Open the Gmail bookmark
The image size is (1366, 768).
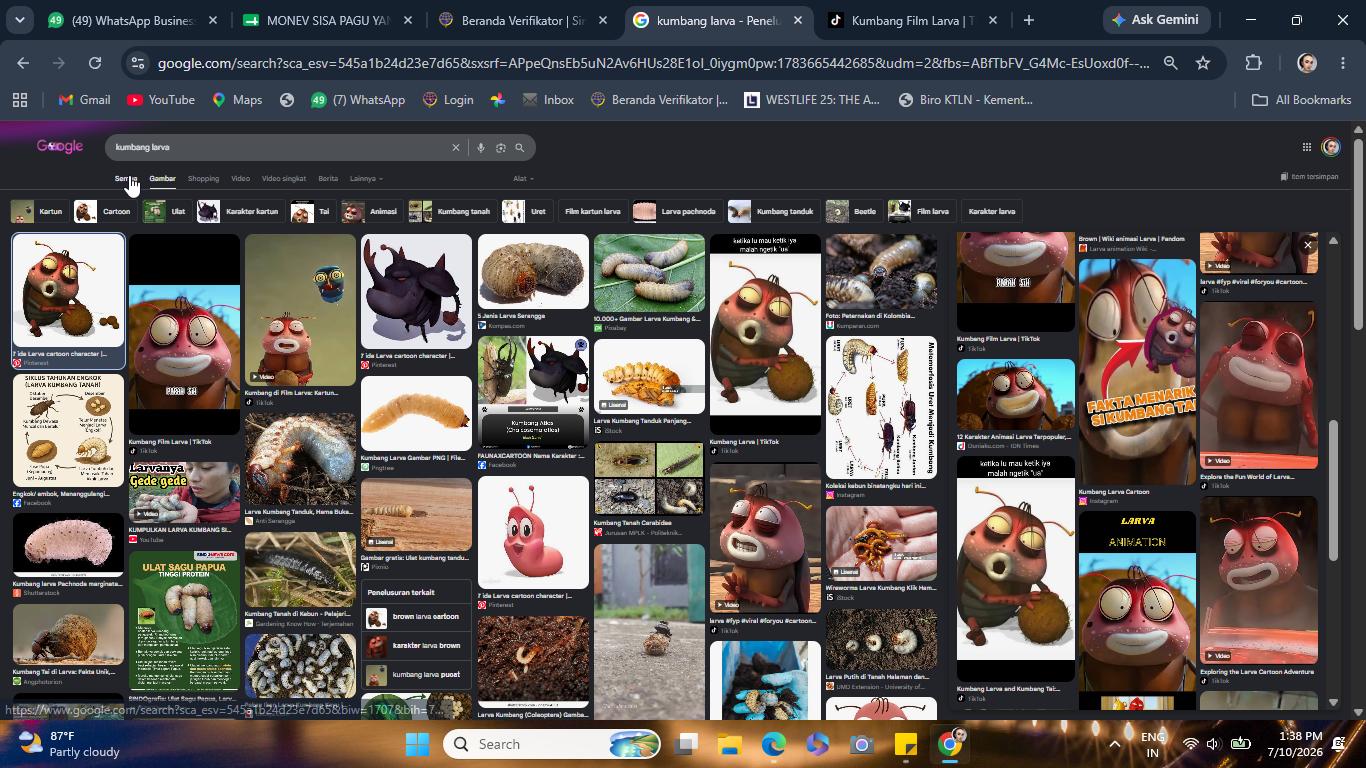point(84,100)
